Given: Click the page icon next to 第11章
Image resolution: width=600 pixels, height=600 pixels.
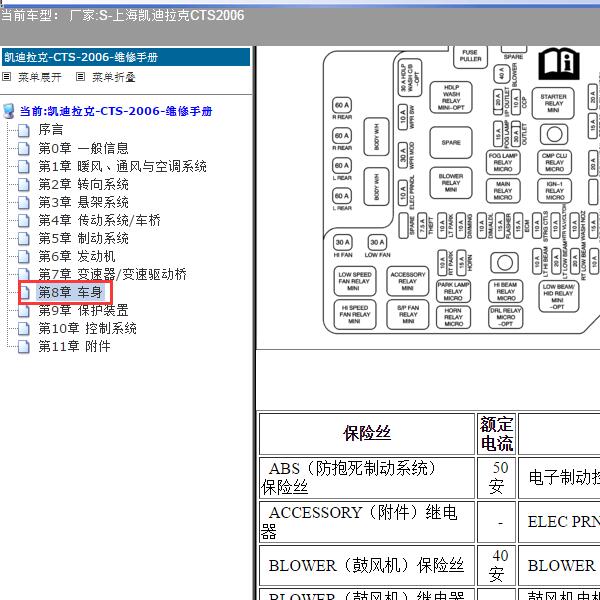Looking at the screenshot, I should click(24, 347).
